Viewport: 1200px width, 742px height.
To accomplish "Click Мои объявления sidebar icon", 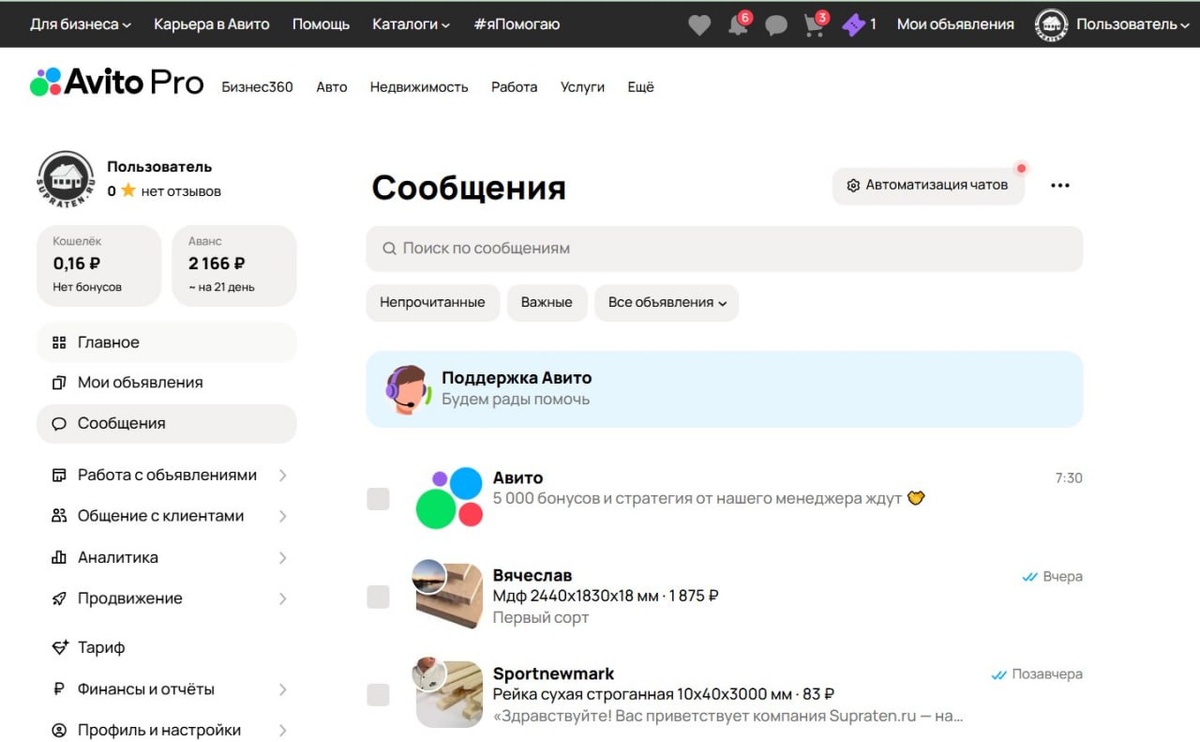I will click(59, 382).
